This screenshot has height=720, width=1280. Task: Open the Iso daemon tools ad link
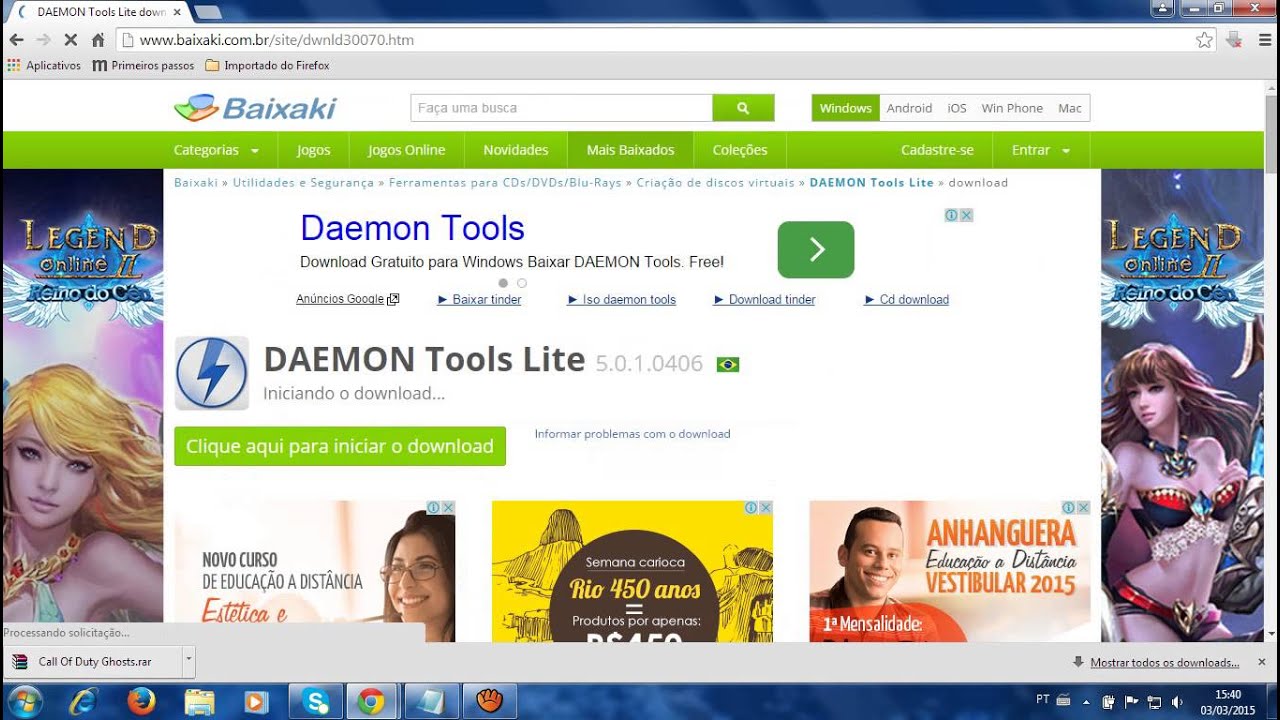coord(622,299)
